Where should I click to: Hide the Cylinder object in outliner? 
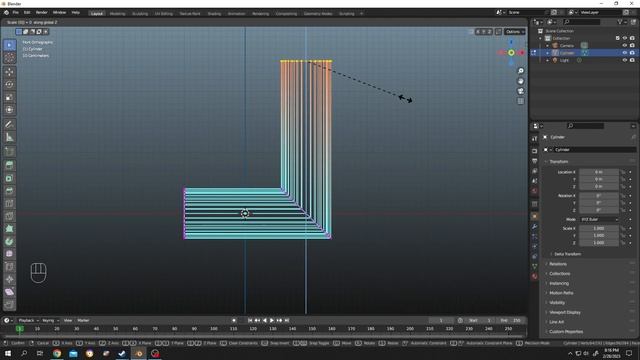[624, 53]
